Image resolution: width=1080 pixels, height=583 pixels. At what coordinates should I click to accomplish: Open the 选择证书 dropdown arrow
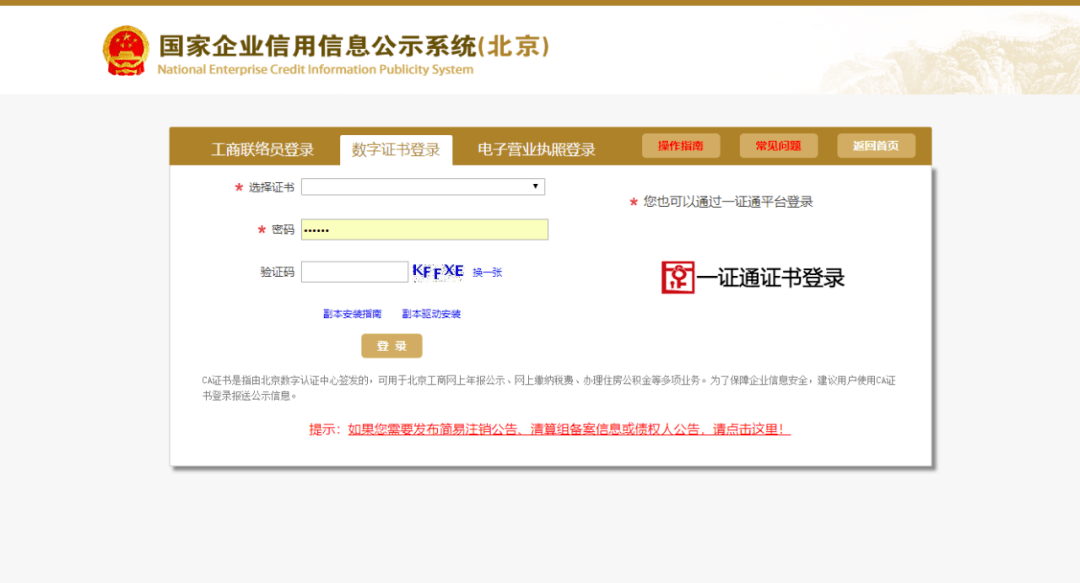coord(535,186)
